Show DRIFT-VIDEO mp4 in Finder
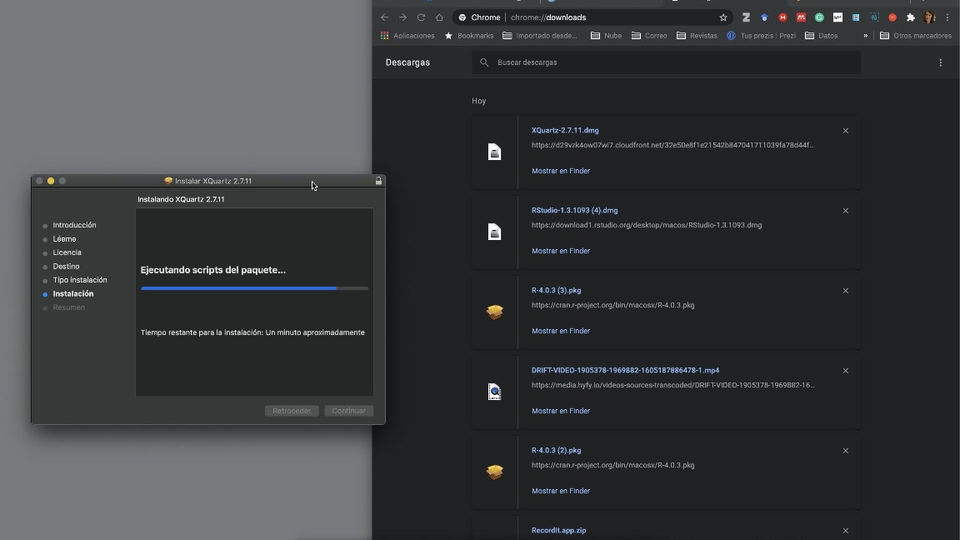 pyautogui.click(x=561, y=411)
